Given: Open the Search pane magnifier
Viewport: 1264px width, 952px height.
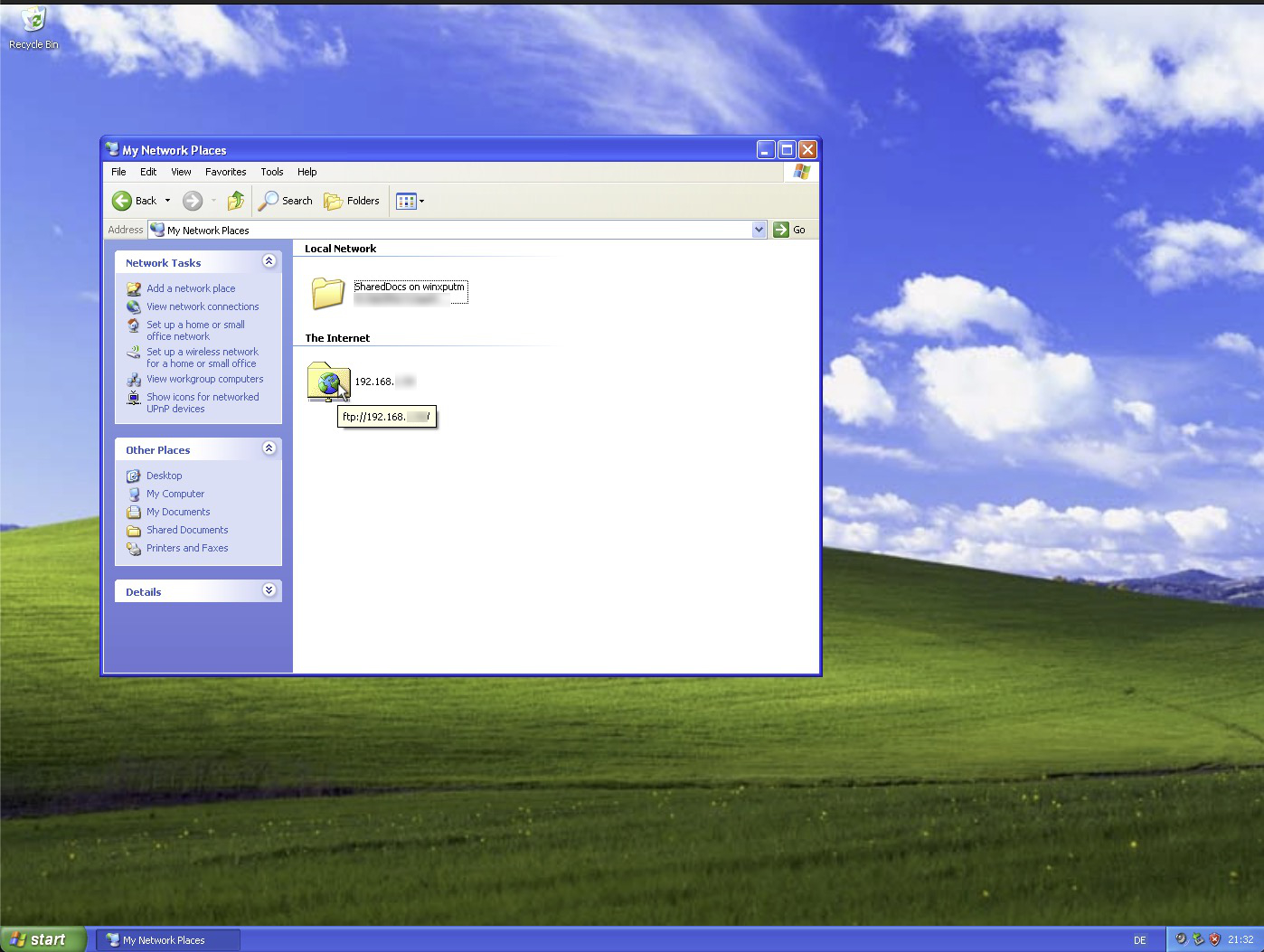Looking at the screenshot, I should click(x=286, y=201).
